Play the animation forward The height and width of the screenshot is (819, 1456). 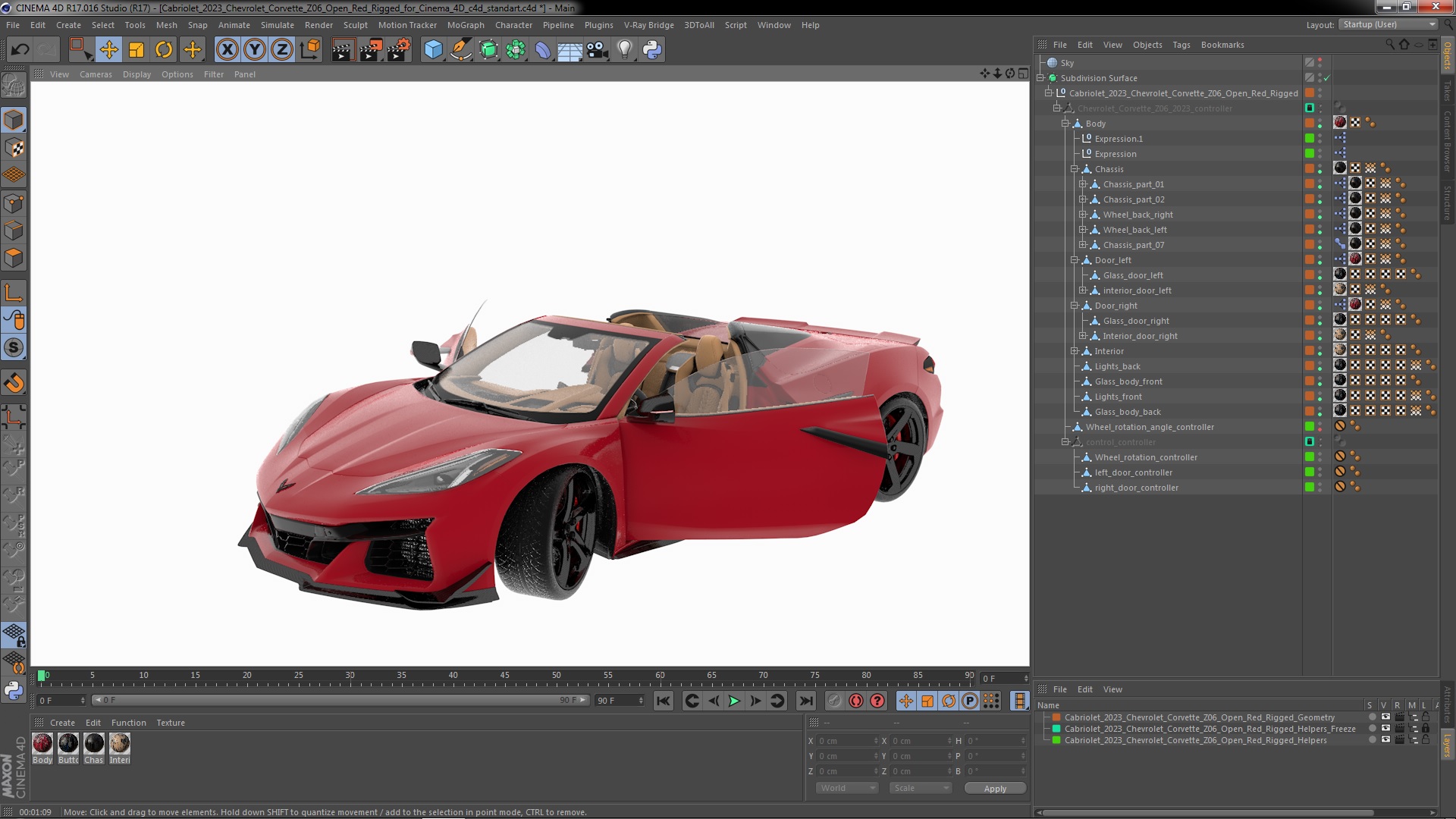[734, 701]
